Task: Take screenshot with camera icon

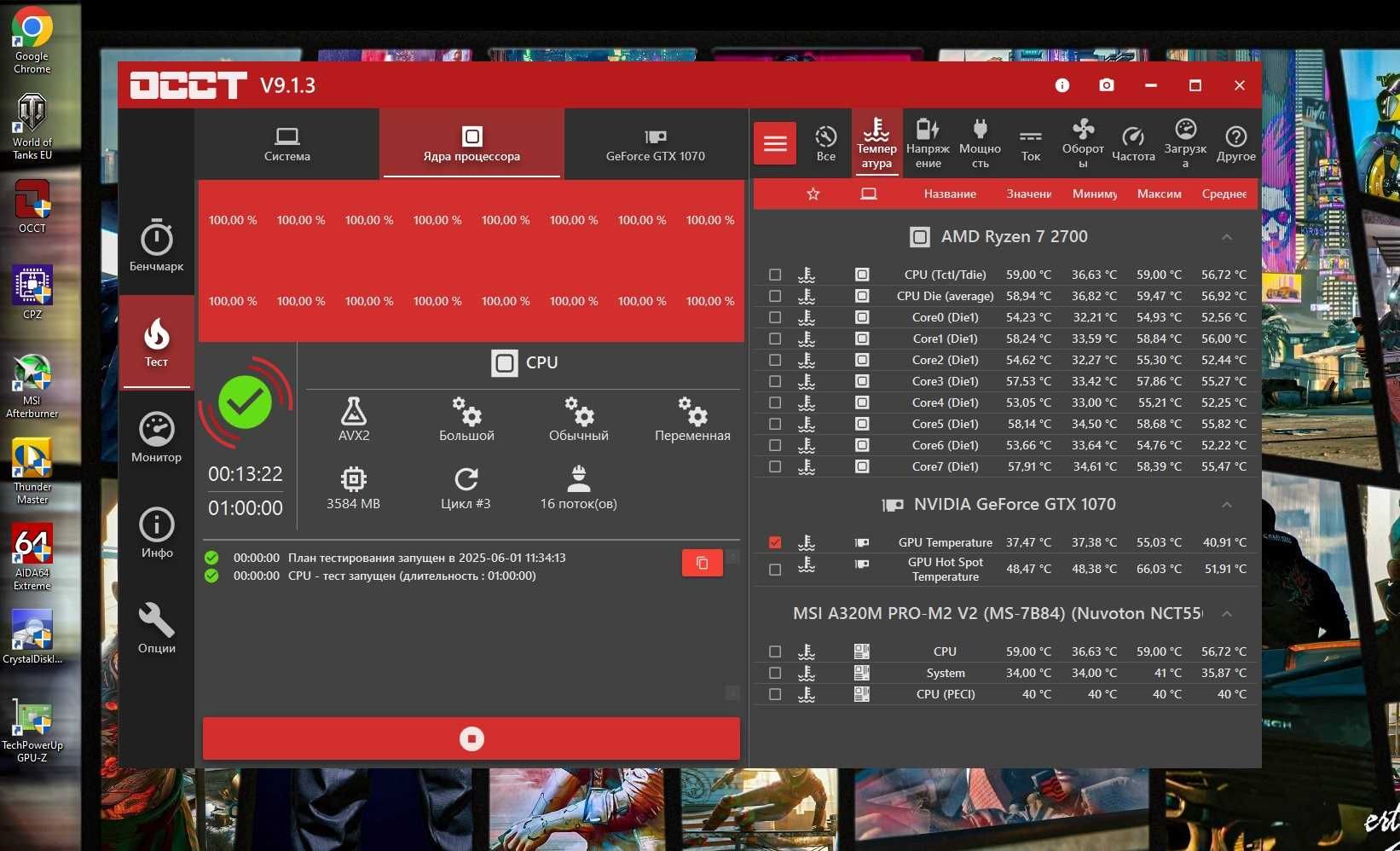Action: pyautogui.click(x=1107, y=85)
